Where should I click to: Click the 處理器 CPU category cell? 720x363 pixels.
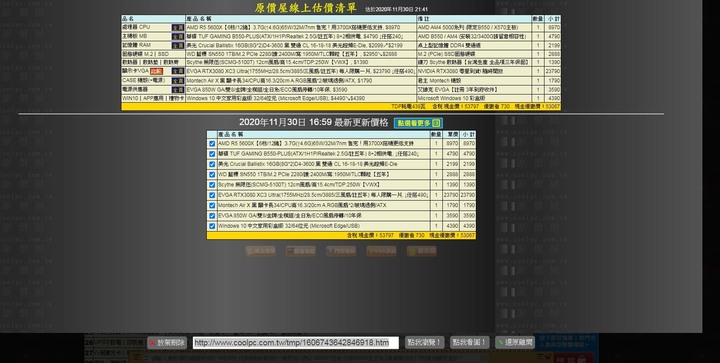coord(153,28)
